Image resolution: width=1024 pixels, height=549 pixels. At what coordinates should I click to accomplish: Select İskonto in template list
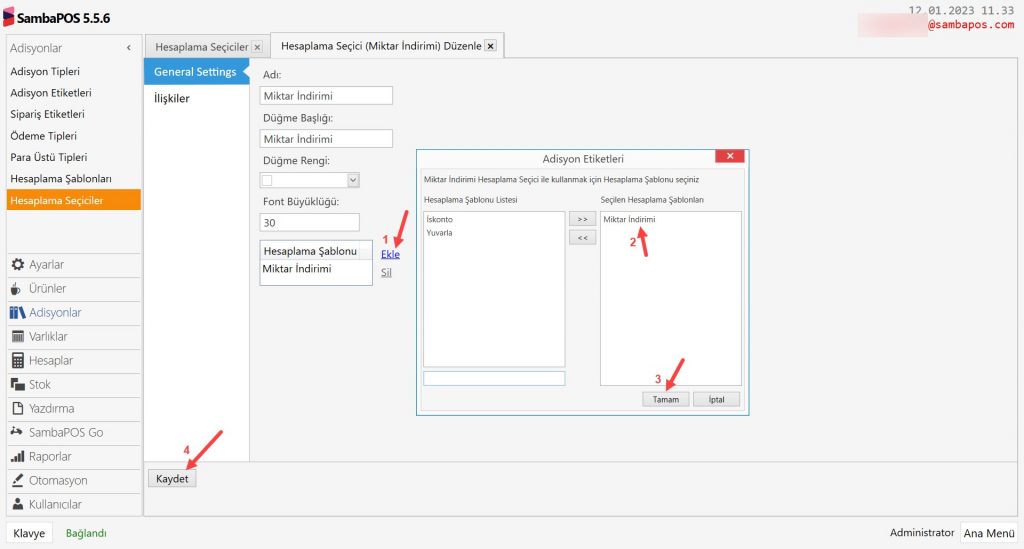click(x=440, y=219)
